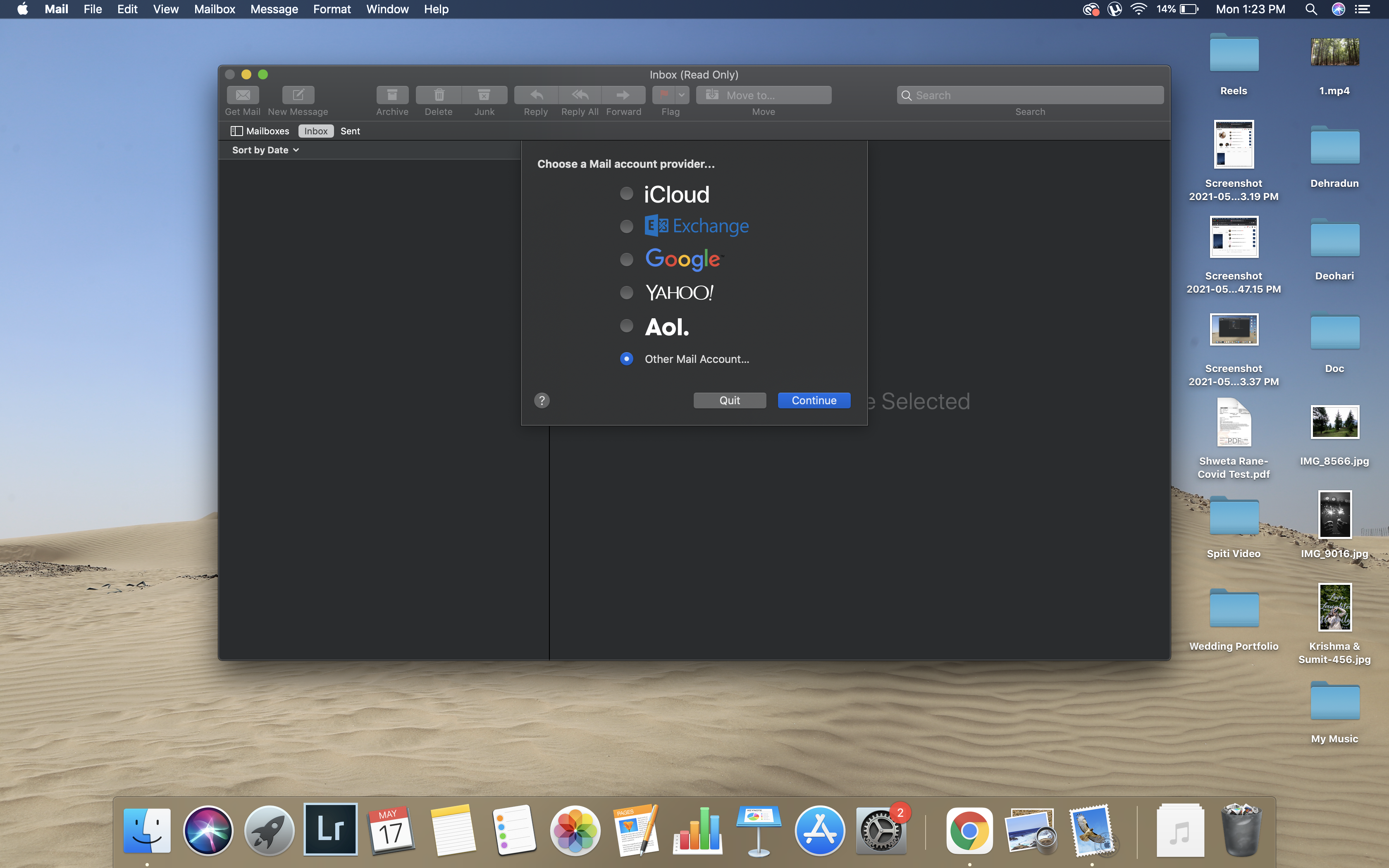Select the Exchange radio button

(x=626, y=226)
